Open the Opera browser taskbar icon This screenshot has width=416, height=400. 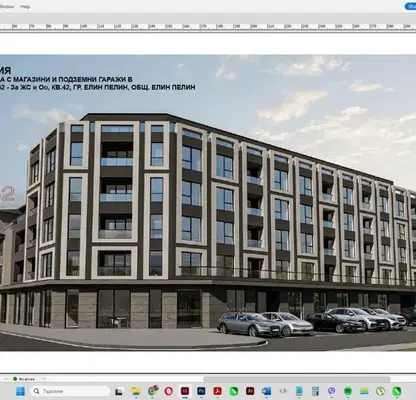tap(169, 391)
